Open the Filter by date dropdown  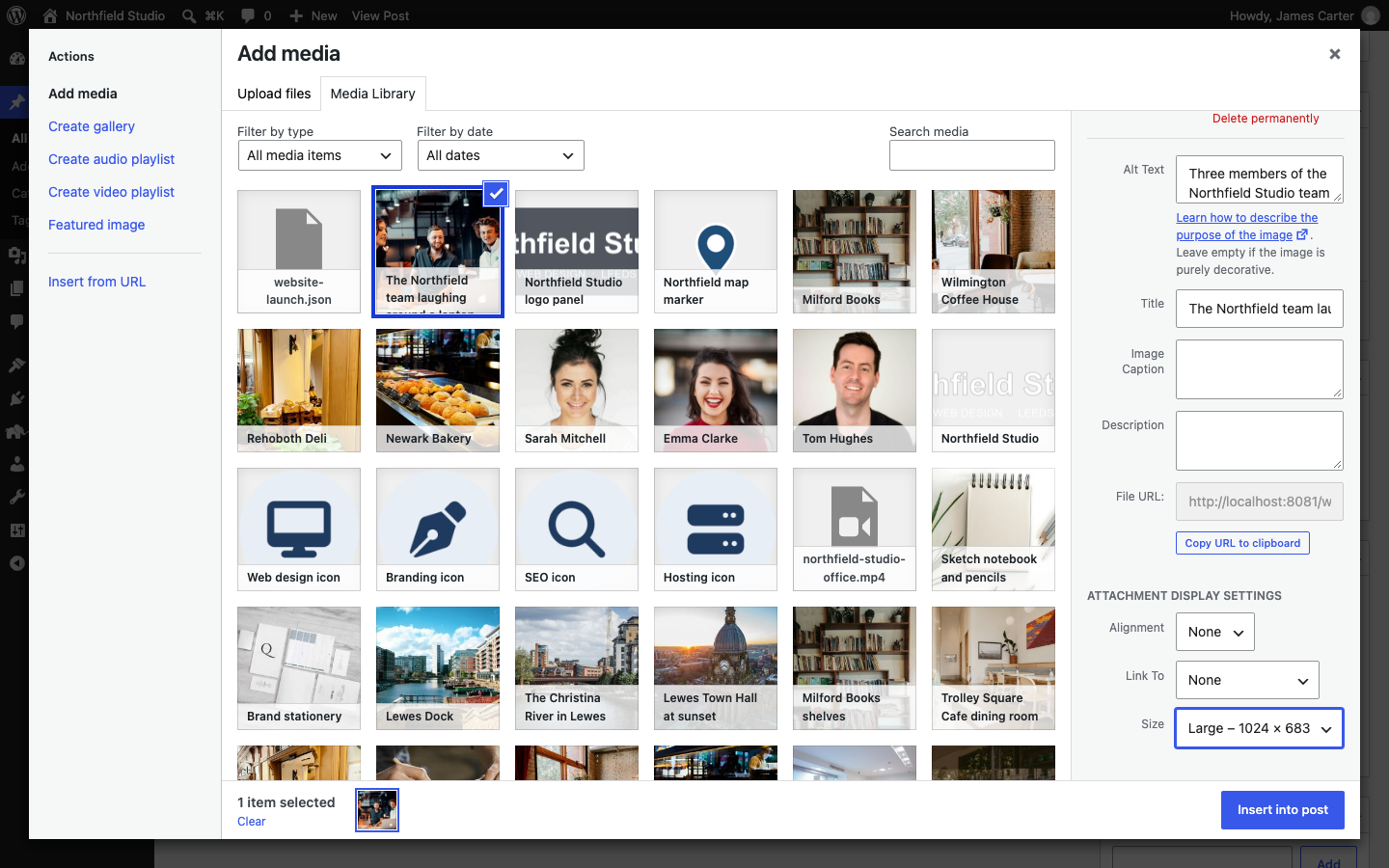501,155
